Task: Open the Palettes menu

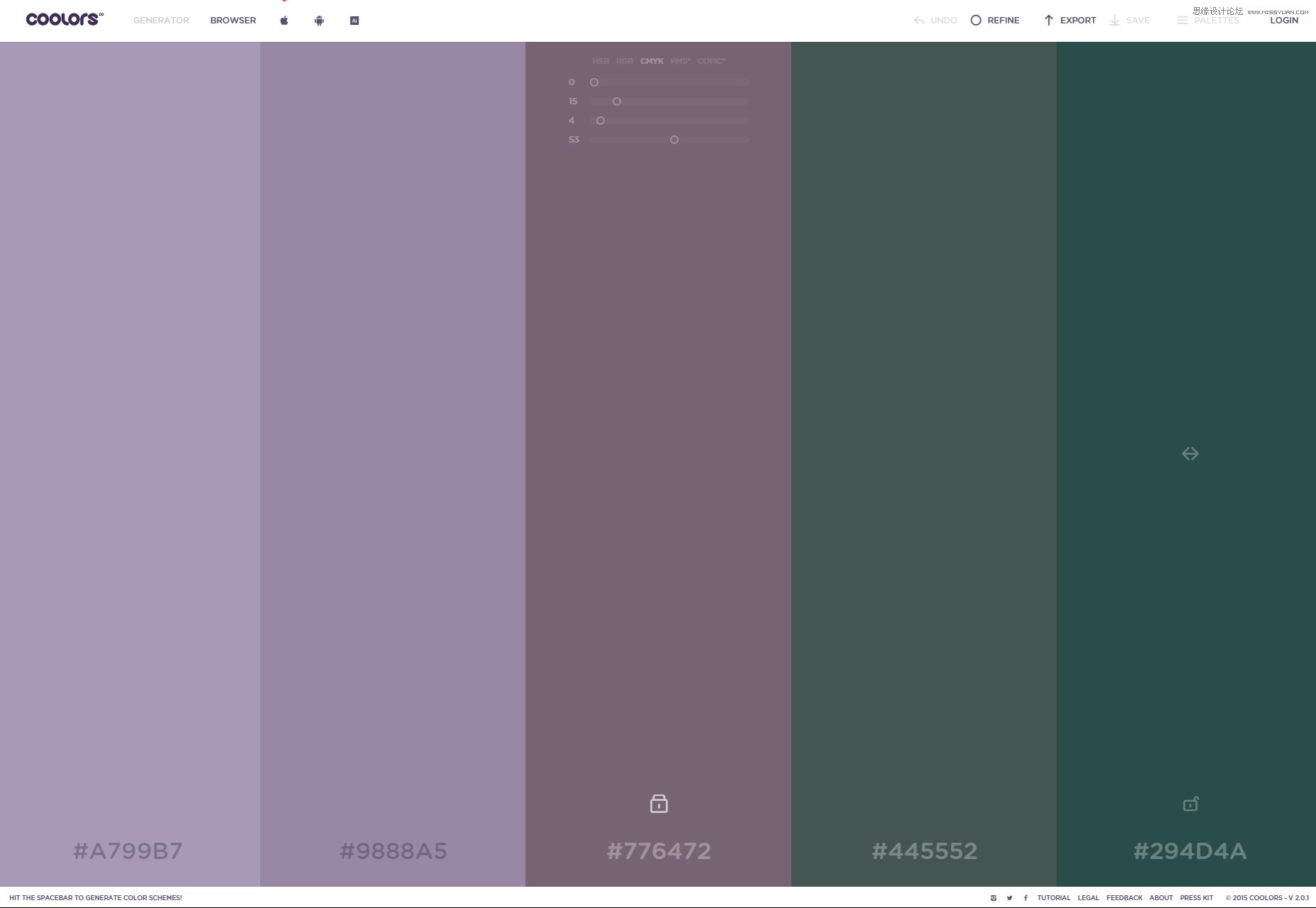Action: 1208,21
